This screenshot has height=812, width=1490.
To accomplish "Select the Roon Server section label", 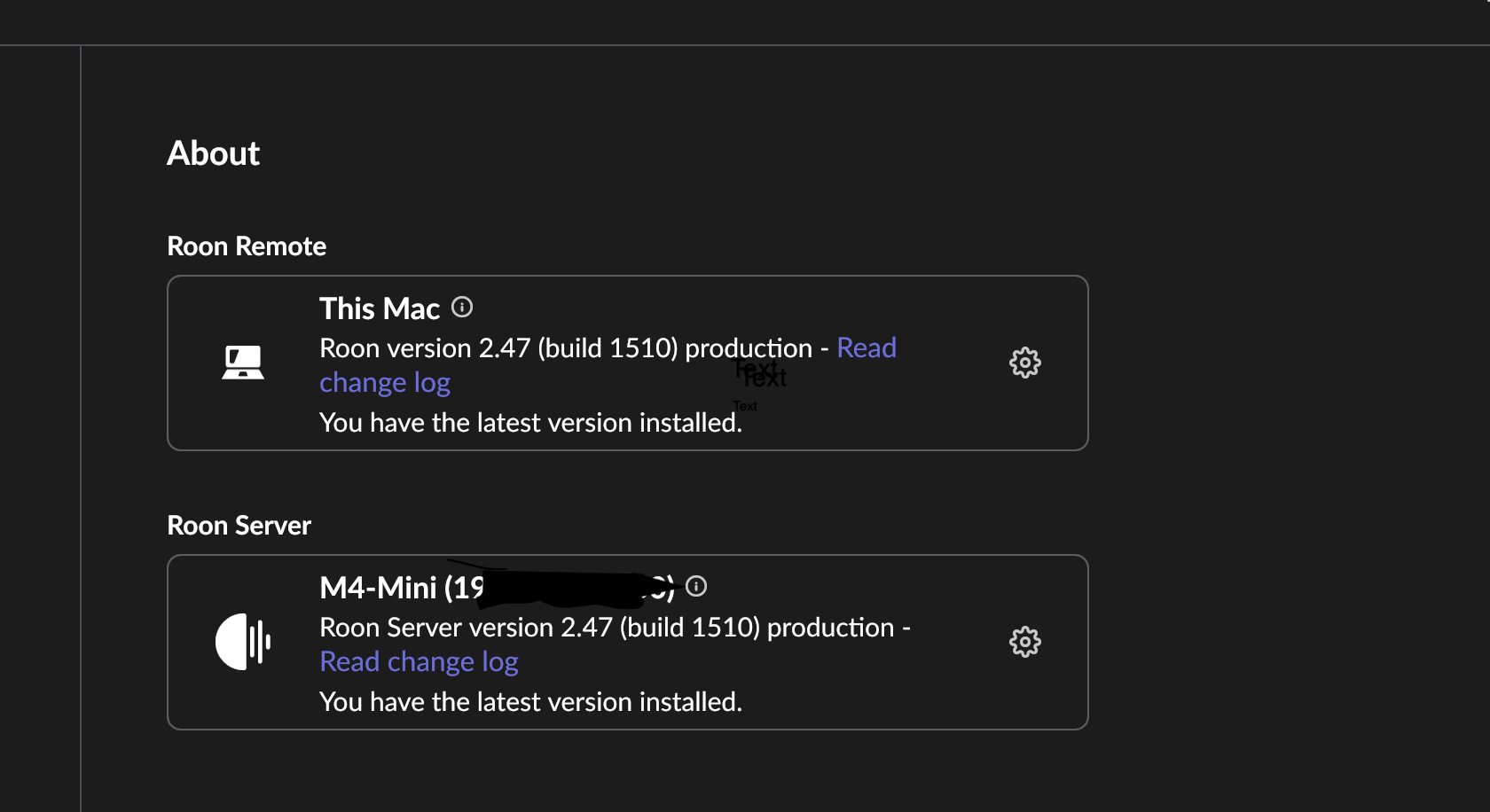I will click(239, 526).
